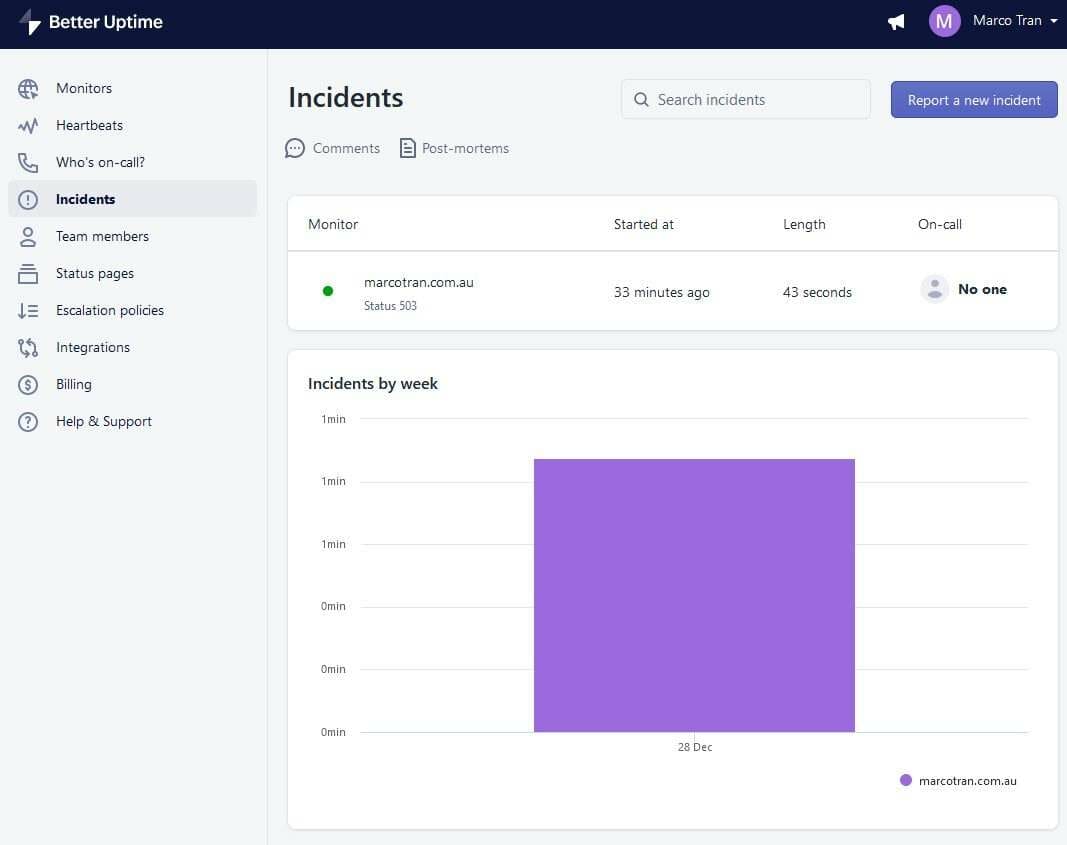Open the marcotran.com.au incident details
Screen dimensions: 1067x845
pyautogui.click(x=419, y=282)
